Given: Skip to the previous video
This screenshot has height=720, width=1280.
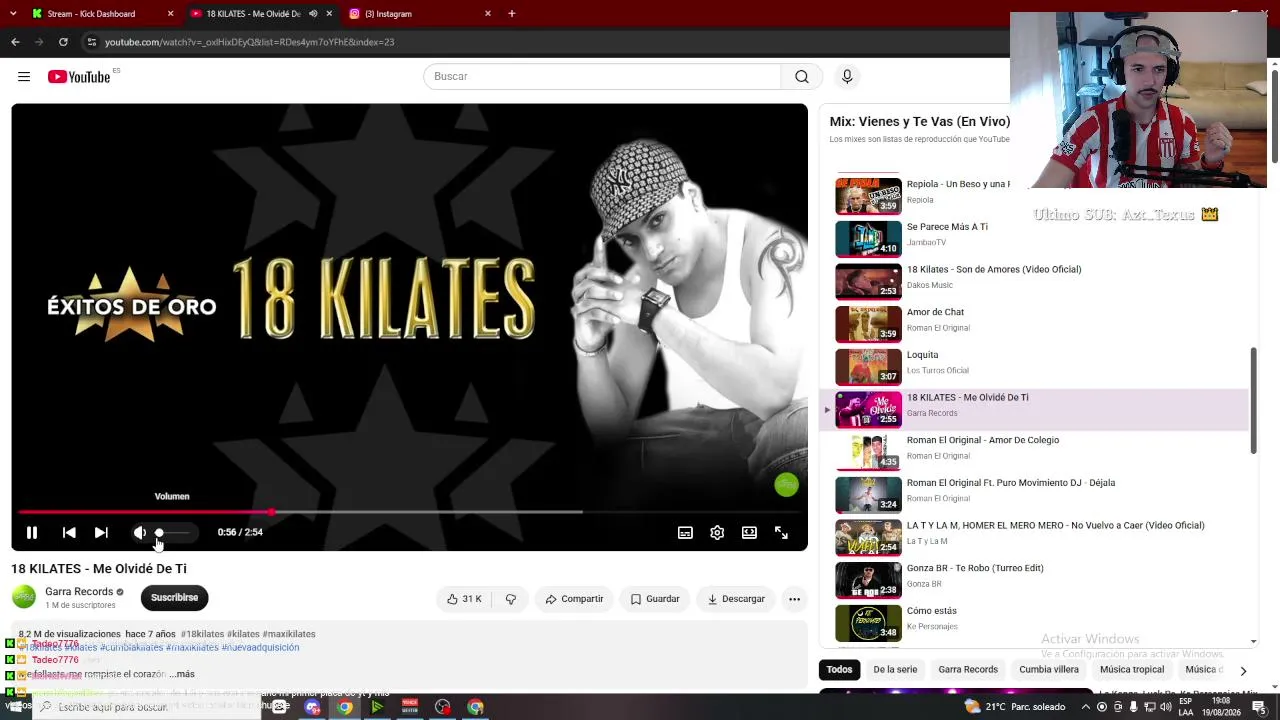Looking at the screenshot, I should pyautogui.click(x=69, y=533).
